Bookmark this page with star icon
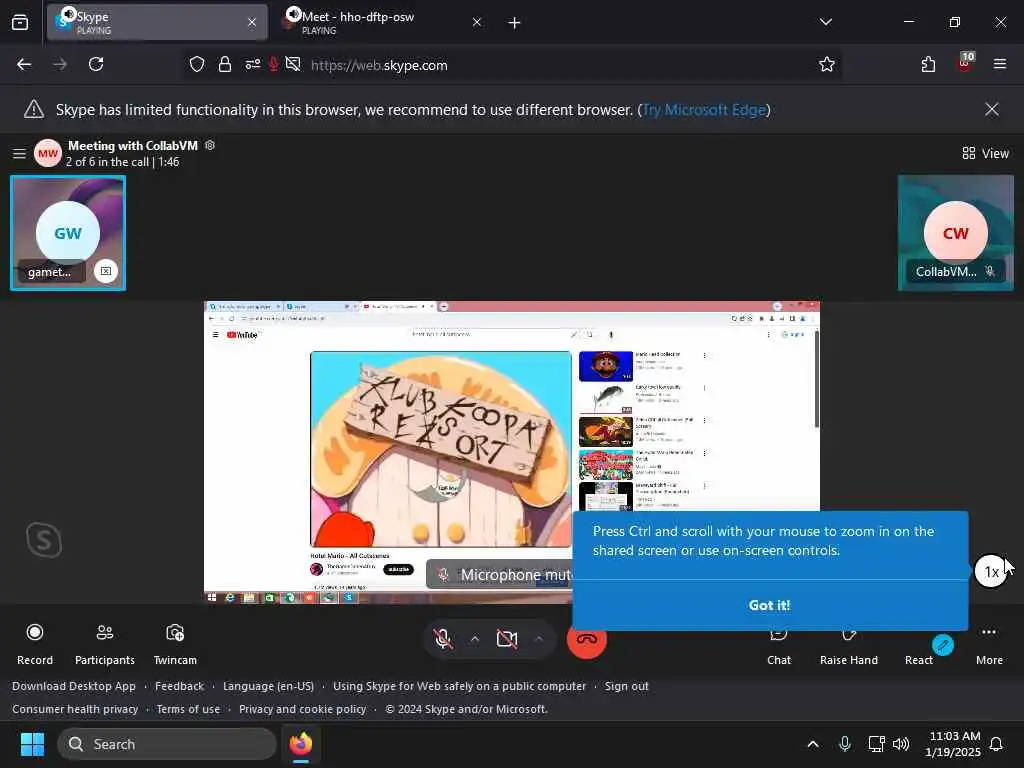The height and width of the screenshot is (768, 1024). [x=826, y=64]
